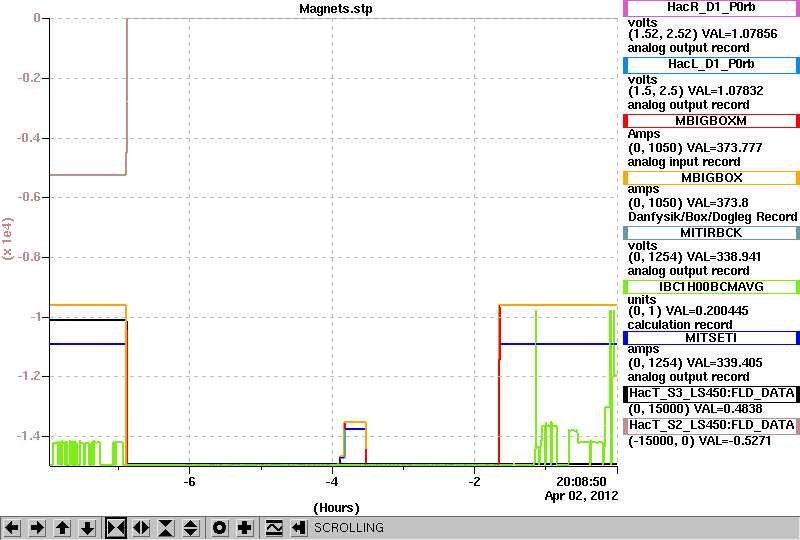This screenshot has height=540, width=800.
Task: Select the HacL_D1_P0rb legend entry
Action: (x=711, y=64)
